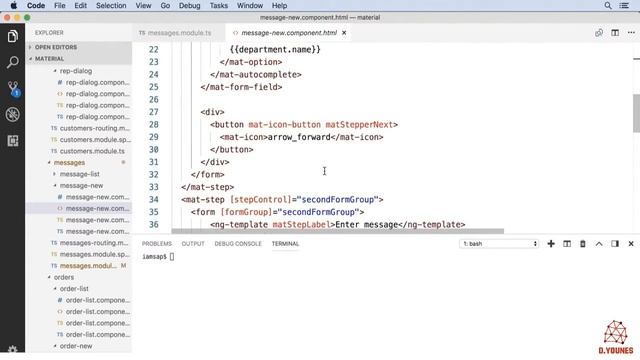Create a new terminal with plus icon
The width and height of the screenshot is (640, 360).
551,244
